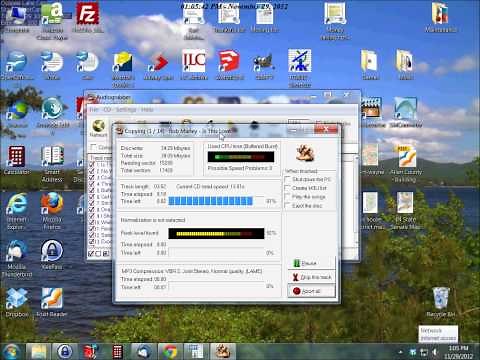
Task: Pause the current copying job
Action: [311, 263]
